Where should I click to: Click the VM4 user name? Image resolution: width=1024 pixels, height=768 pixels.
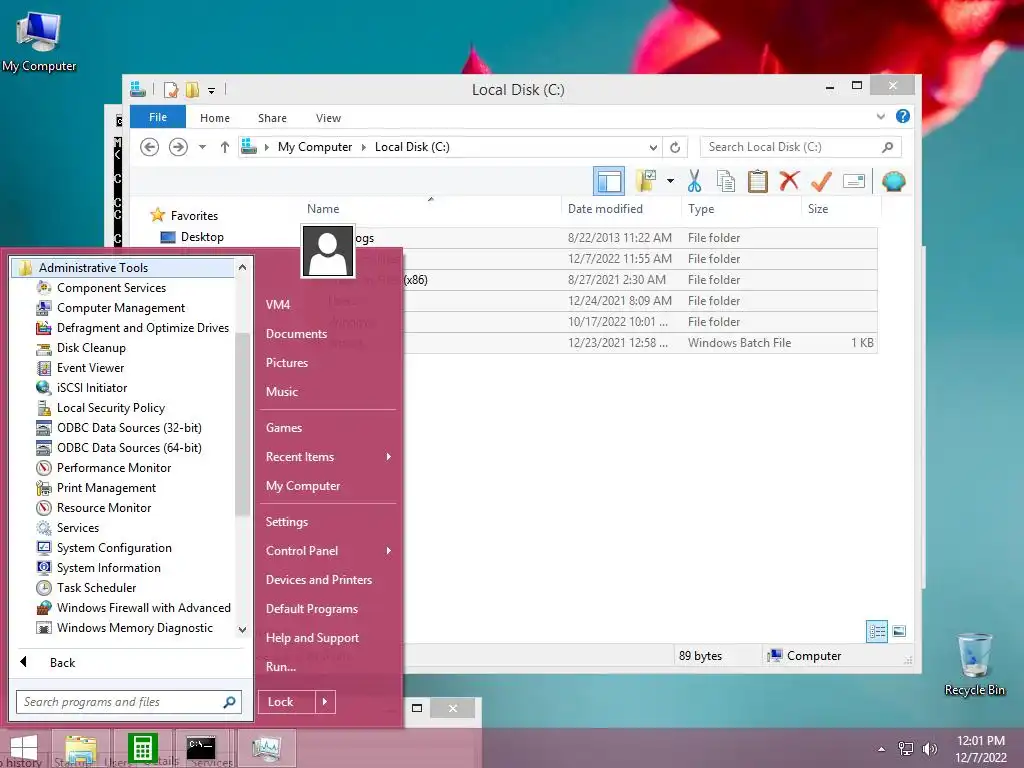tap(278, 304)
